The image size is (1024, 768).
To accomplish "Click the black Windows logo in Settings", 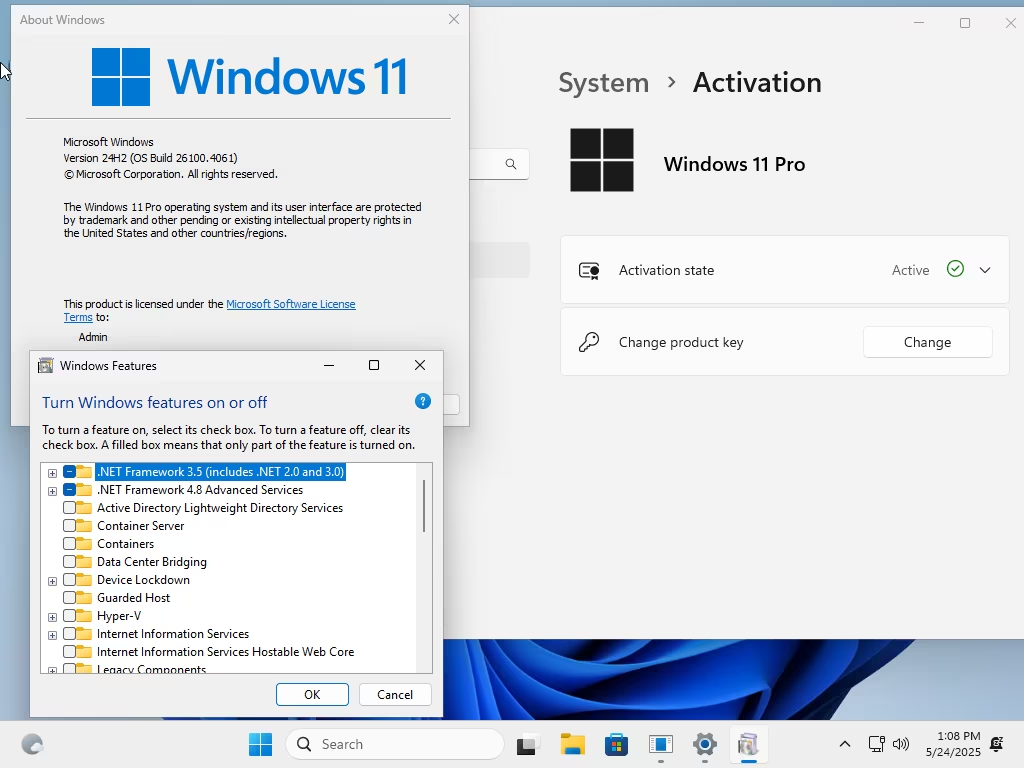I will [601, 160].
